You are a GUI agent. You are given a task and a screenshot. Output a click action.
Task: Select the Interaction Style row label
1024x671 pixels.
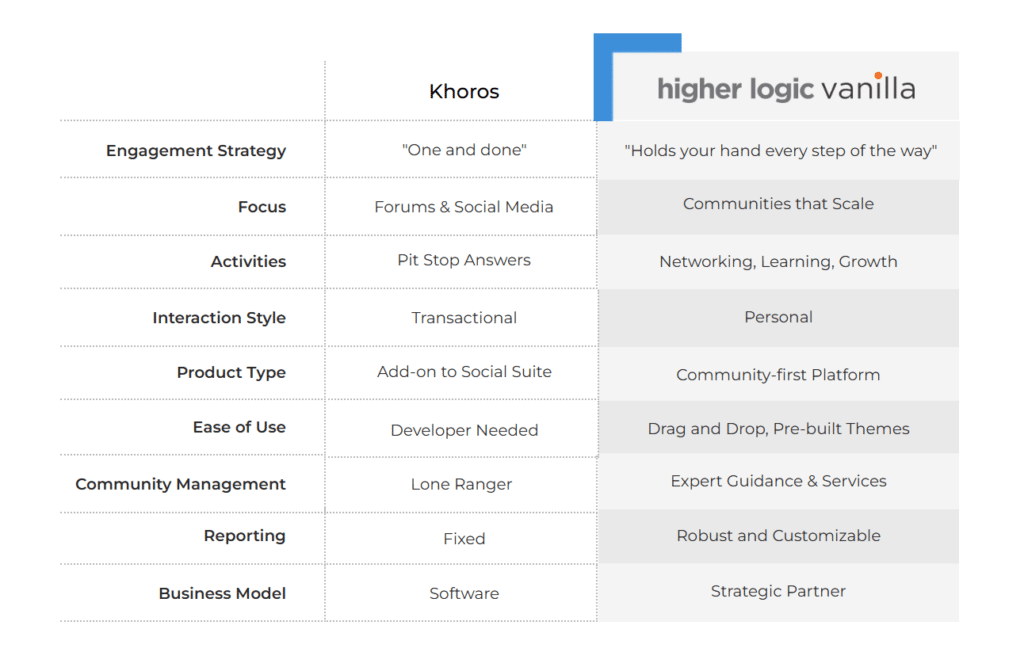coord(219,318)
